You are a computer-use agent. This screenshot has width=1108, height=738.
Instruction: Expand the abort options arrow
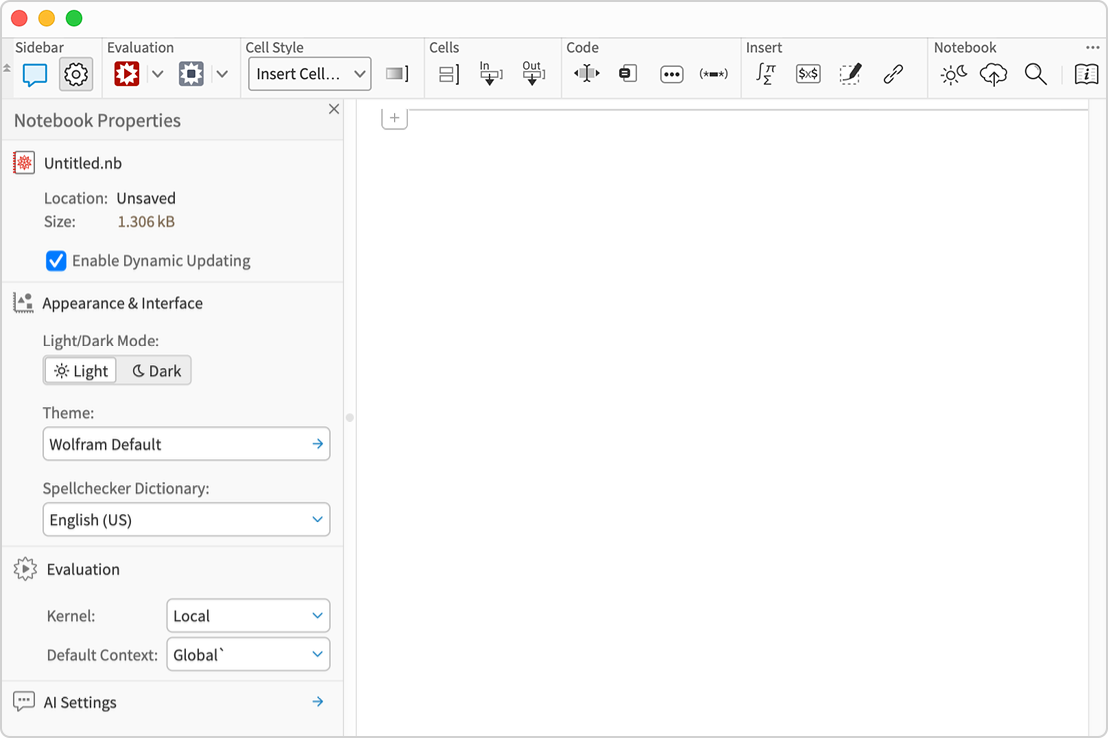pos(222,74)
